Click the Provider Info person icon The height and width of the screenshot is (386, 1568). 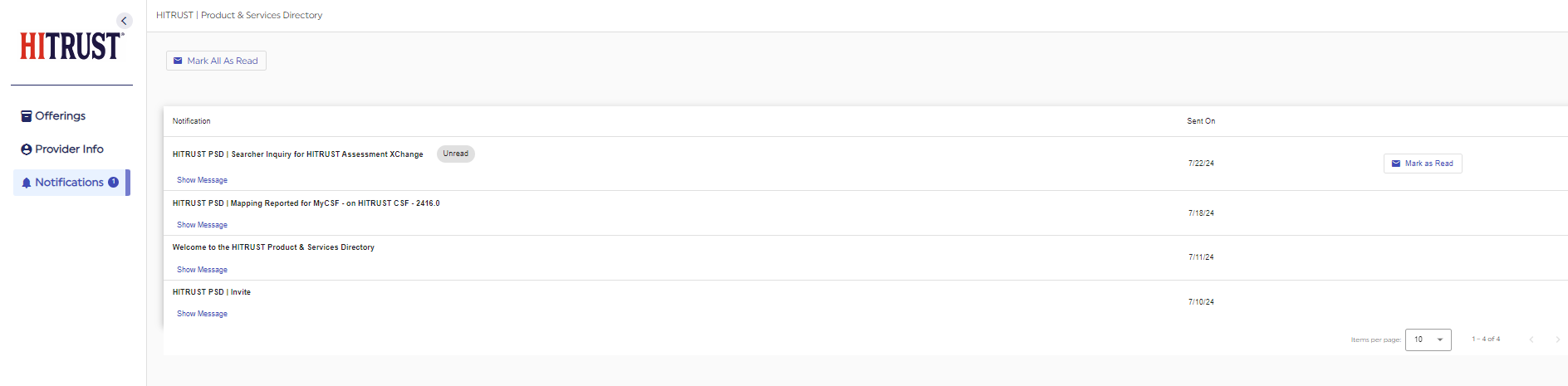tap(27, 149)
